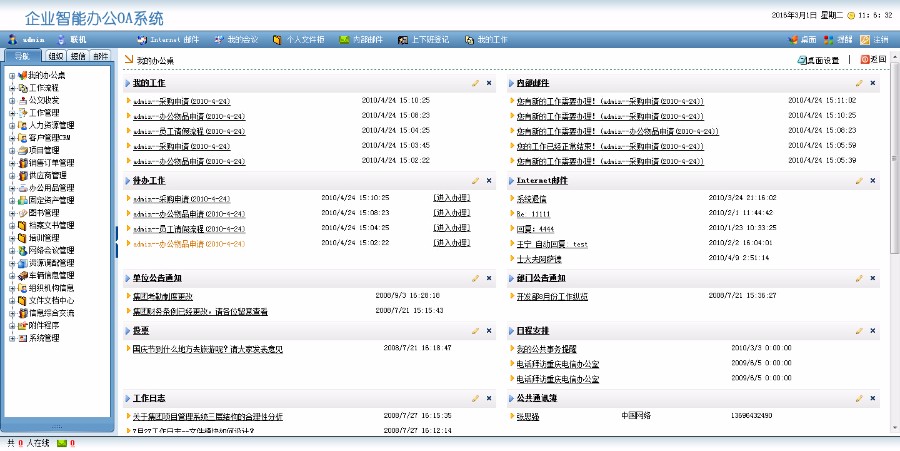The height and width of the screenshot is (451, 900).
Task: Open 个人文件柜 in the top toolbar
Action: 299,40
